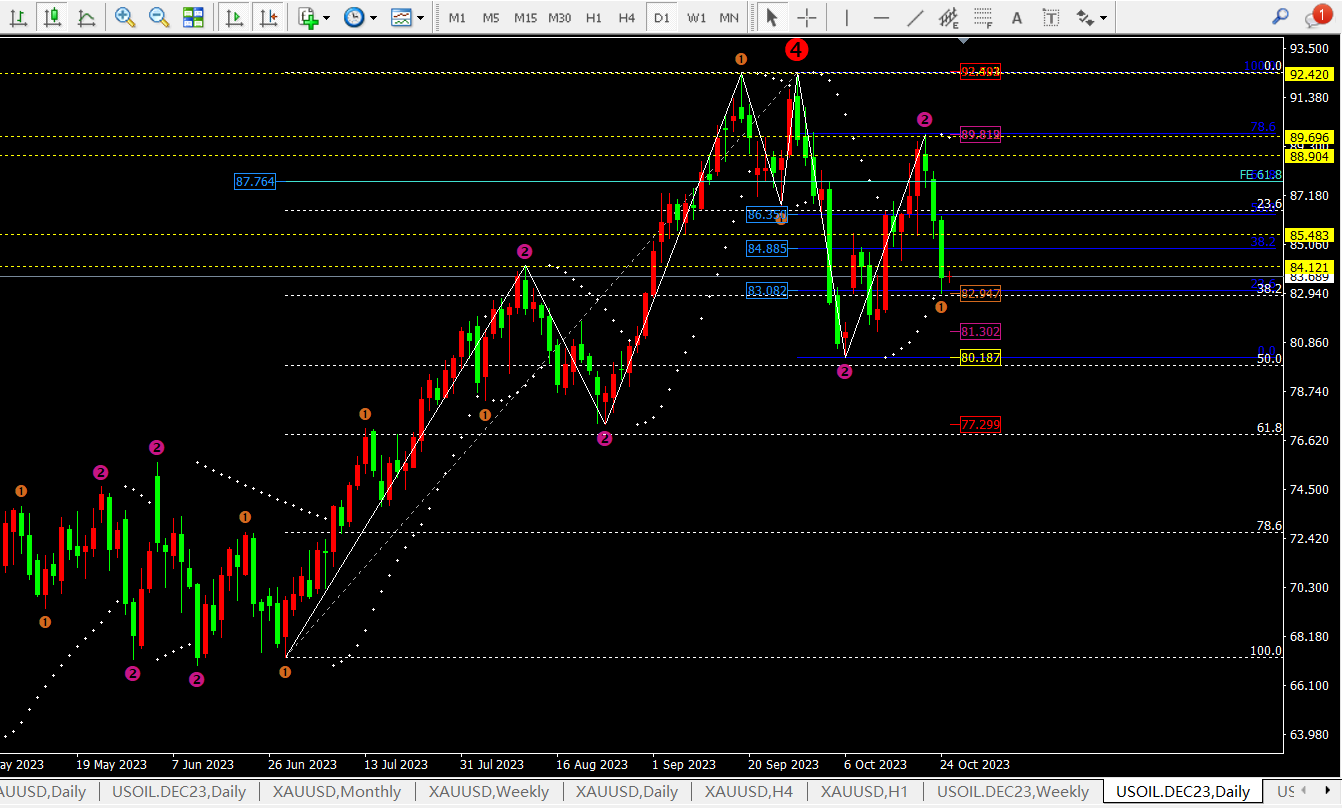Click the chart shift triangle on top edge
The image size is (1342, 808).
point(963,42)
